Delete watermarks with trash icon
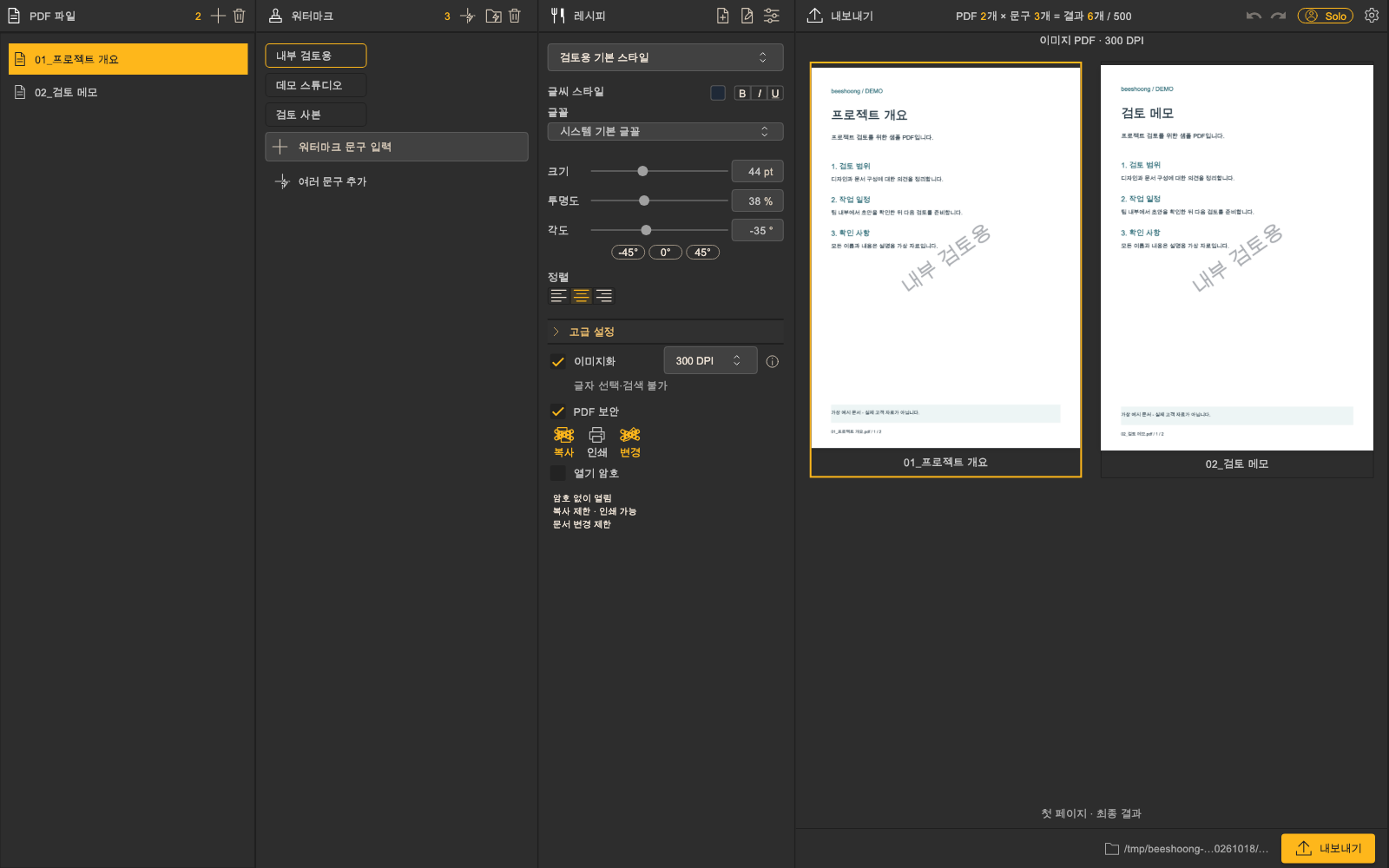This screenshot has height=868, width=1389. click(515, 16)
